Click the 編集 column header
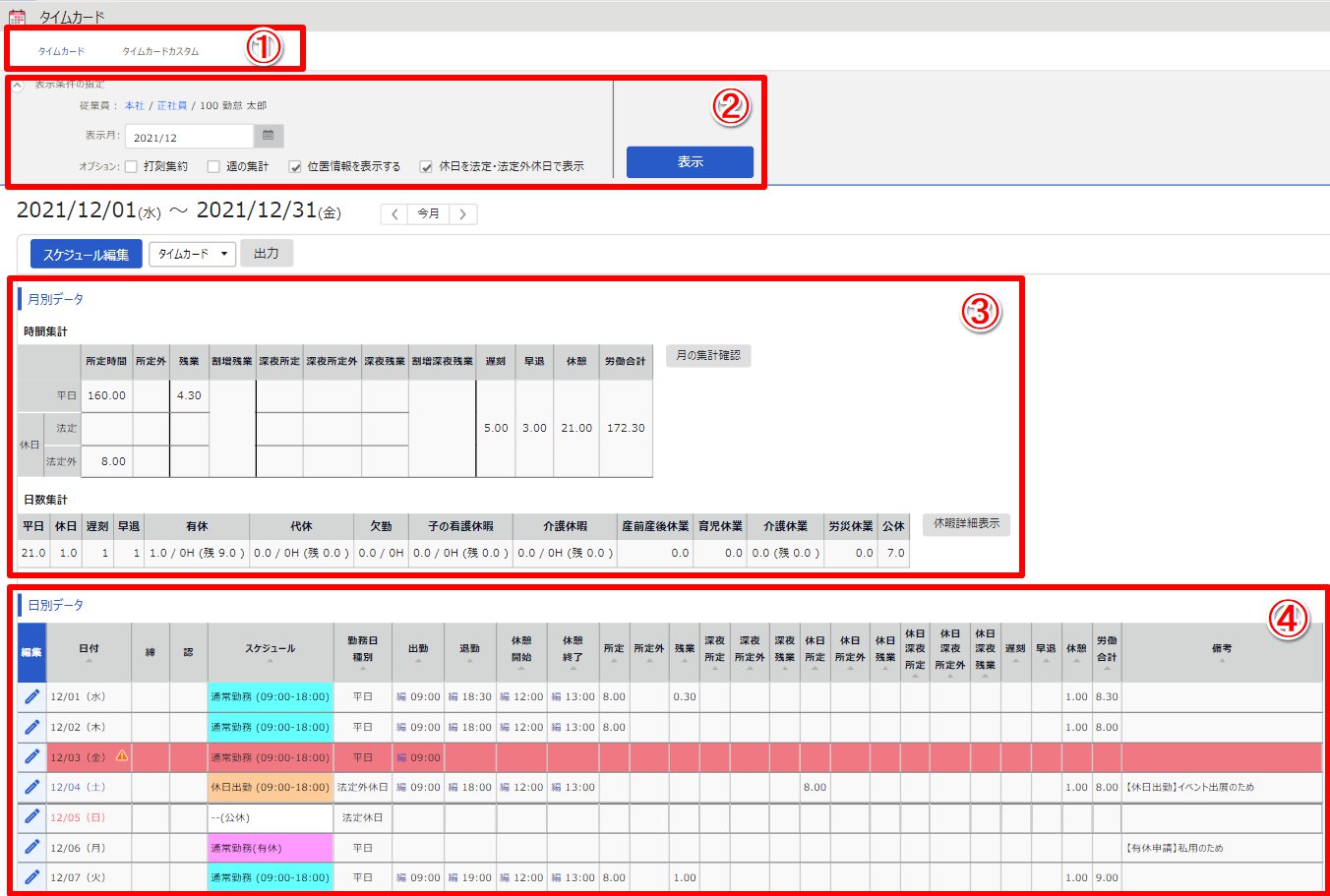1330x896 pixels. (31, 652)
